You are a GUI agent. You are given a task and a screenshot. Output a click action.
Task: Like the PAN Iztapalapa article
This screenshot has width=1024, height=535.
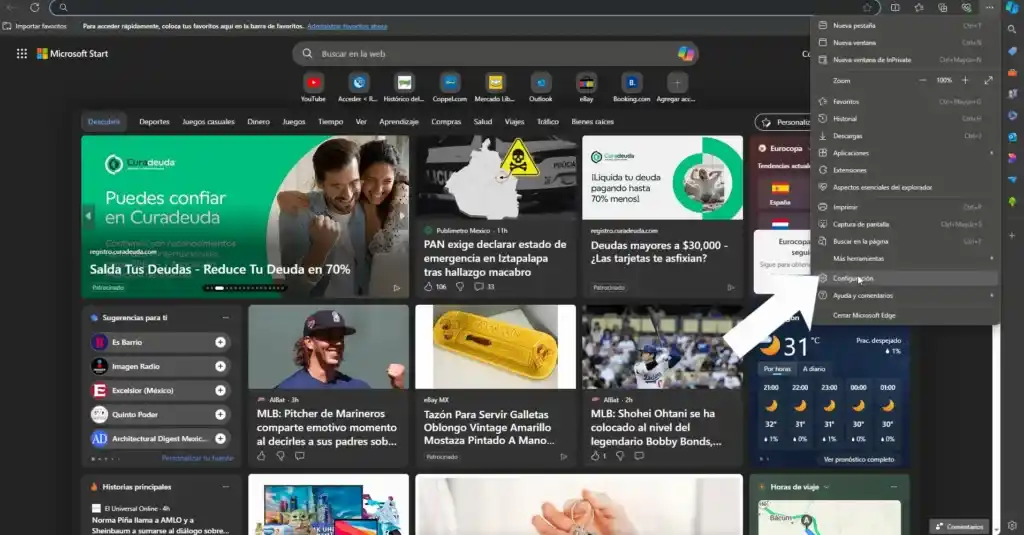(428, 287)
